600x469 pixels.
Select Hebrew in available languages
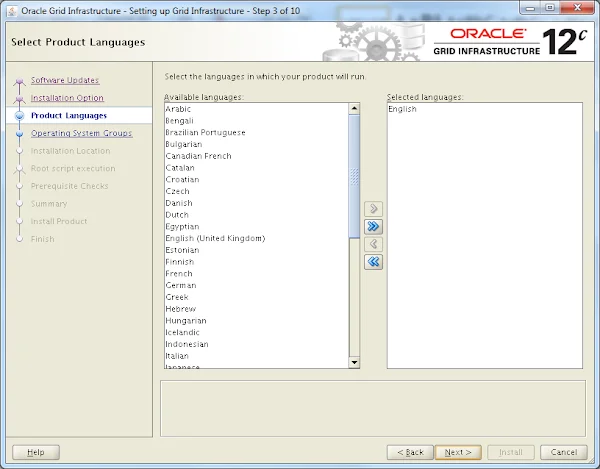[x=256, y=309]
